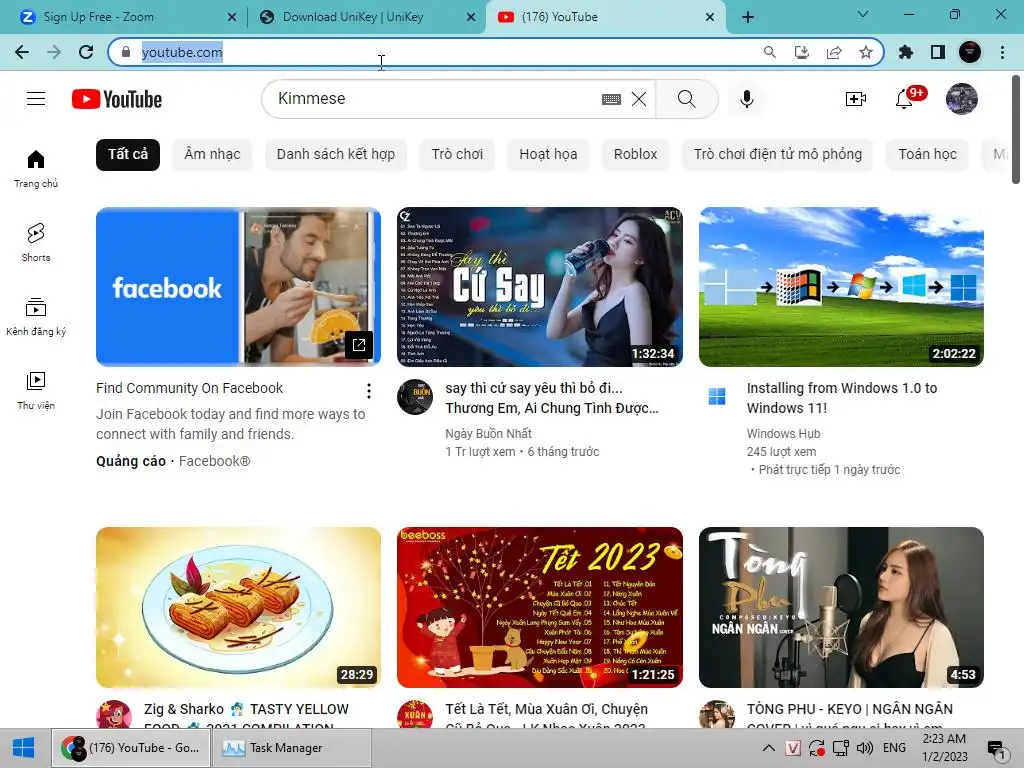This screenshot has width=1024, height=768.
Task: Select the Toán học filter chip
Action: coord(927,155)
